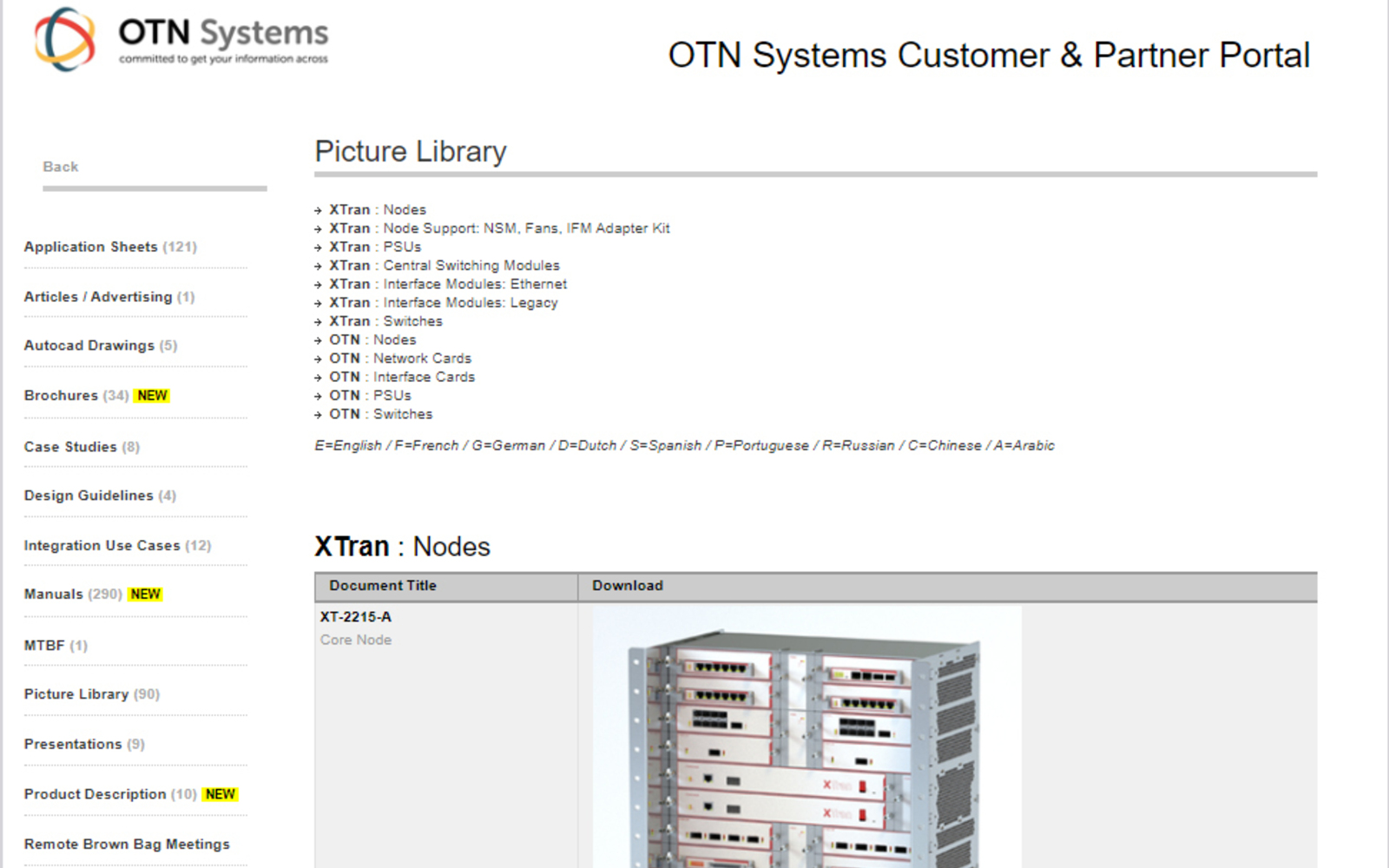Click the OTN Systems logo

point(181,39)
